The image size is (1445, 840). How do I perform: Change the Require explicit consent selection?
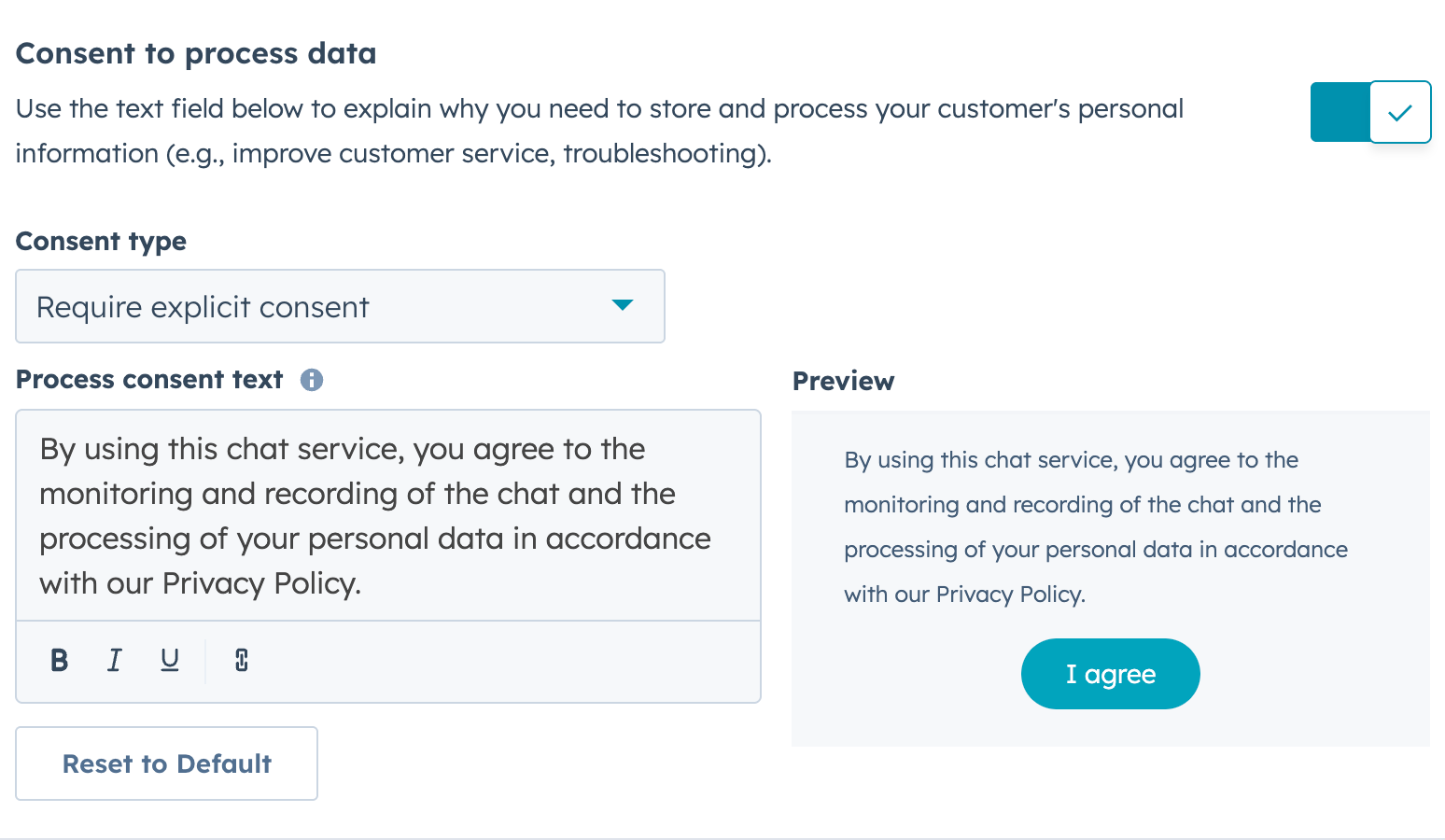[340, 306]
